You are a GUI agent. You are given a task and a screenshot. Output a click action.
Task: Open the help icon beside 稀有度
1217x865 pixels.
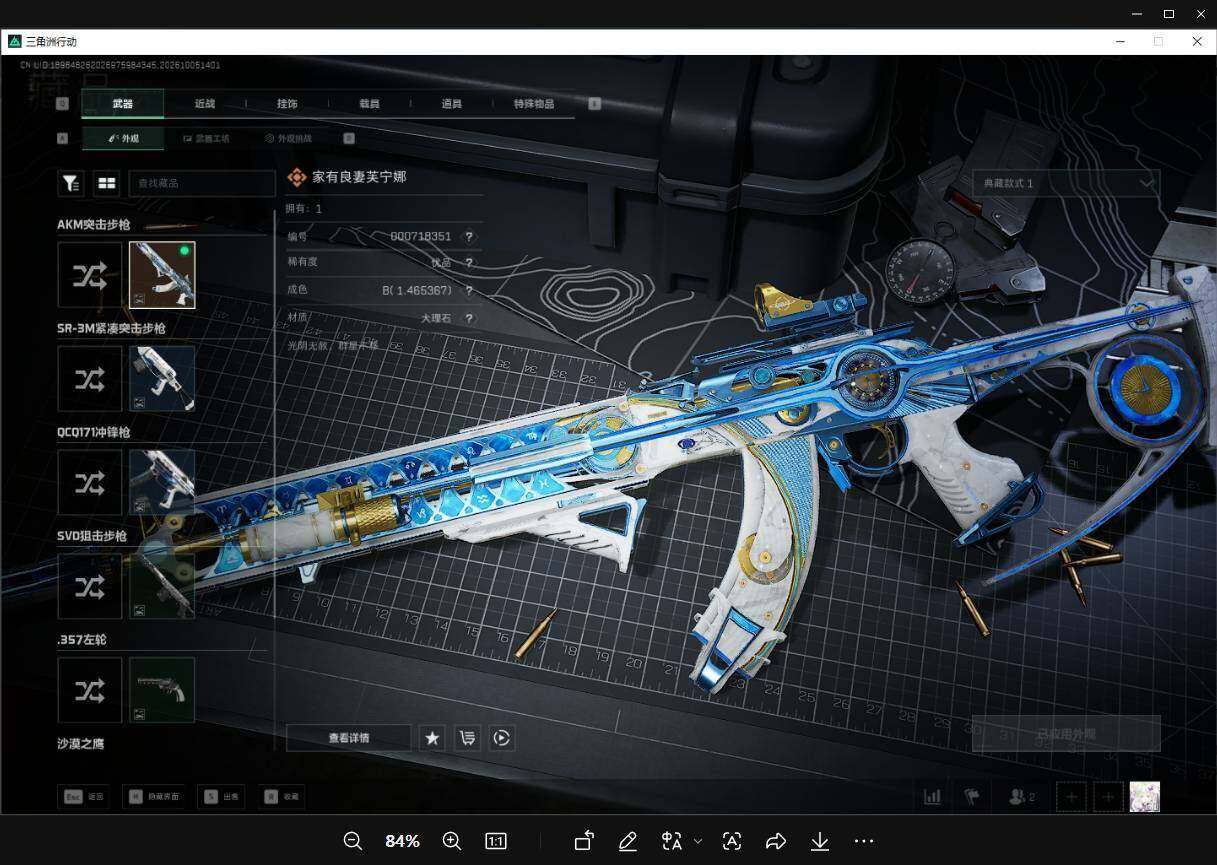point(468,263)
